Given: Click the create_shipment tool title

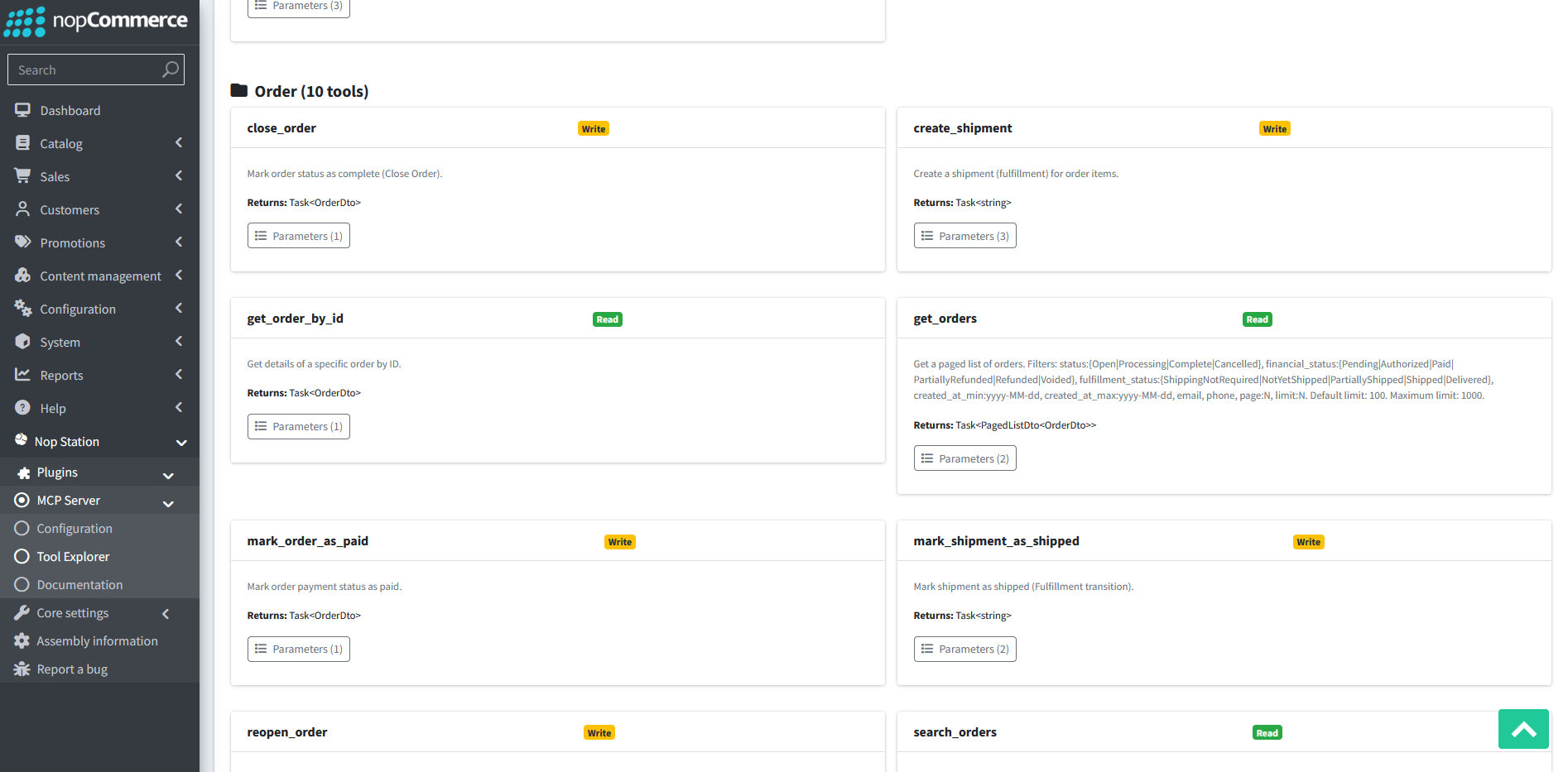Looking at the screenshot, I should (962, 128).
